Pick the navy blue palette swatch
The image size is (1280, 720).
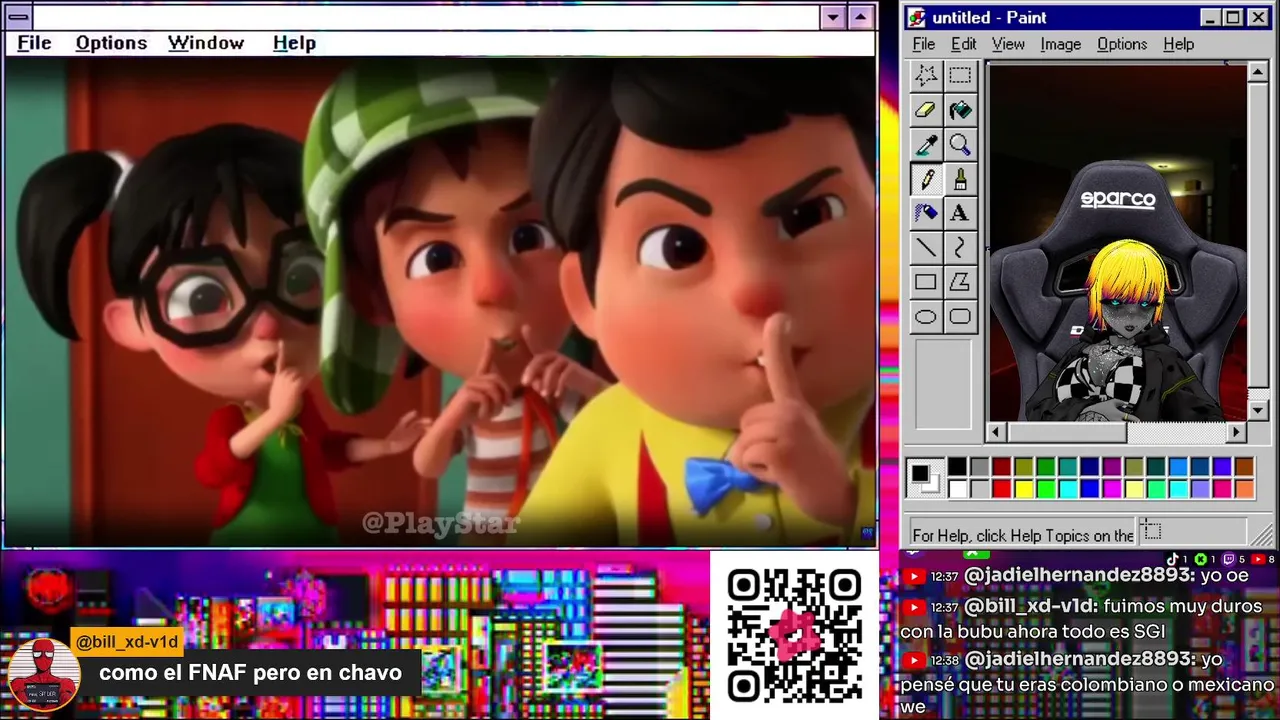click(1090, 467)
